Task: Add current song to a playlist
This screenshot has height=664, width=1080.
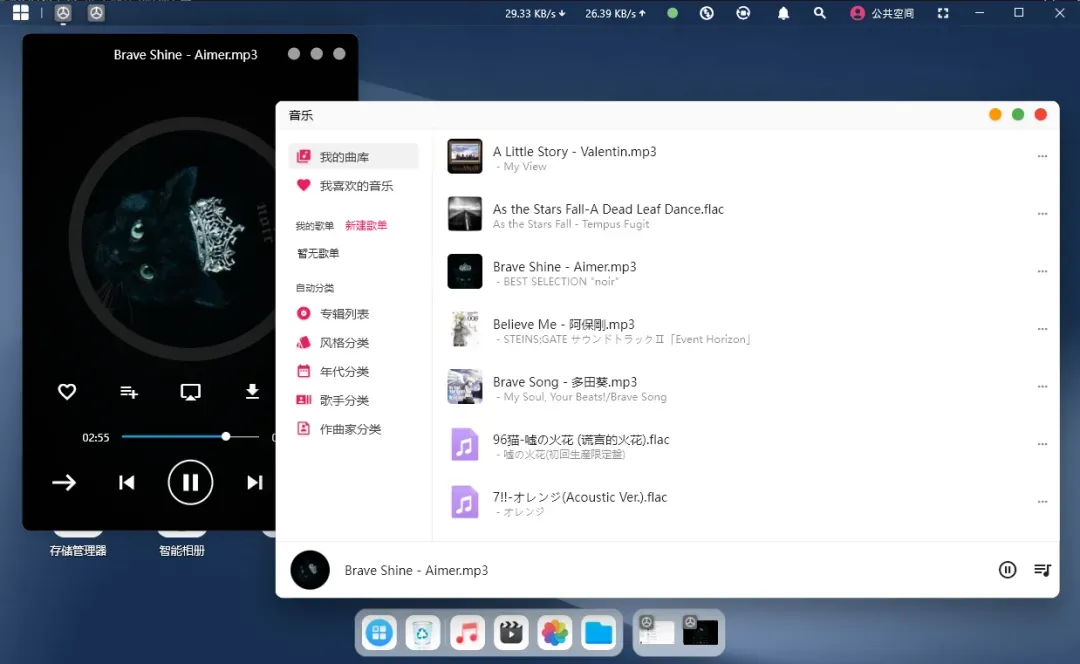Action: (129, 392)
